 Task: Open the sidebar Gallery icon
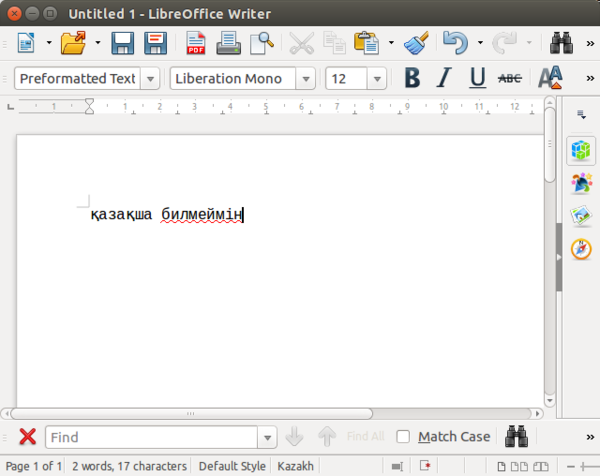581,216
